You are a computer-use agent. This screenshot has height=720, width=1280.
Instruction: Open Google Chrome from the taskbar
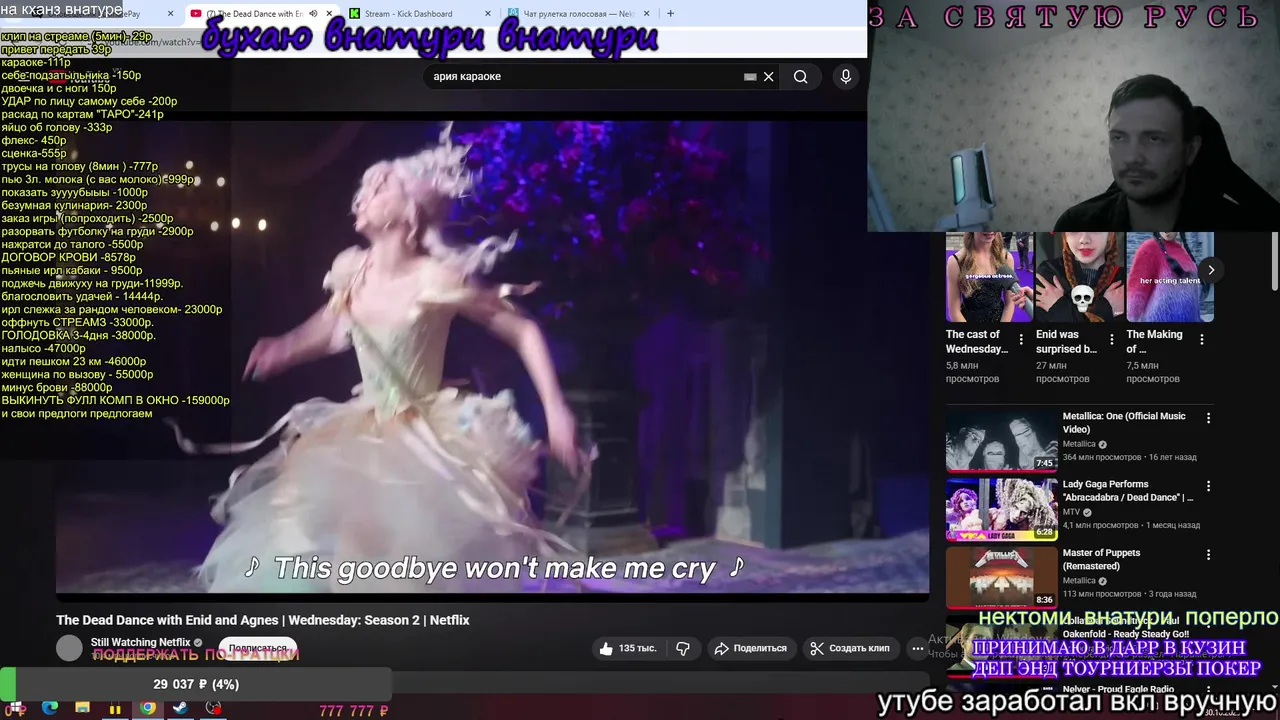[x=148, y=709]
